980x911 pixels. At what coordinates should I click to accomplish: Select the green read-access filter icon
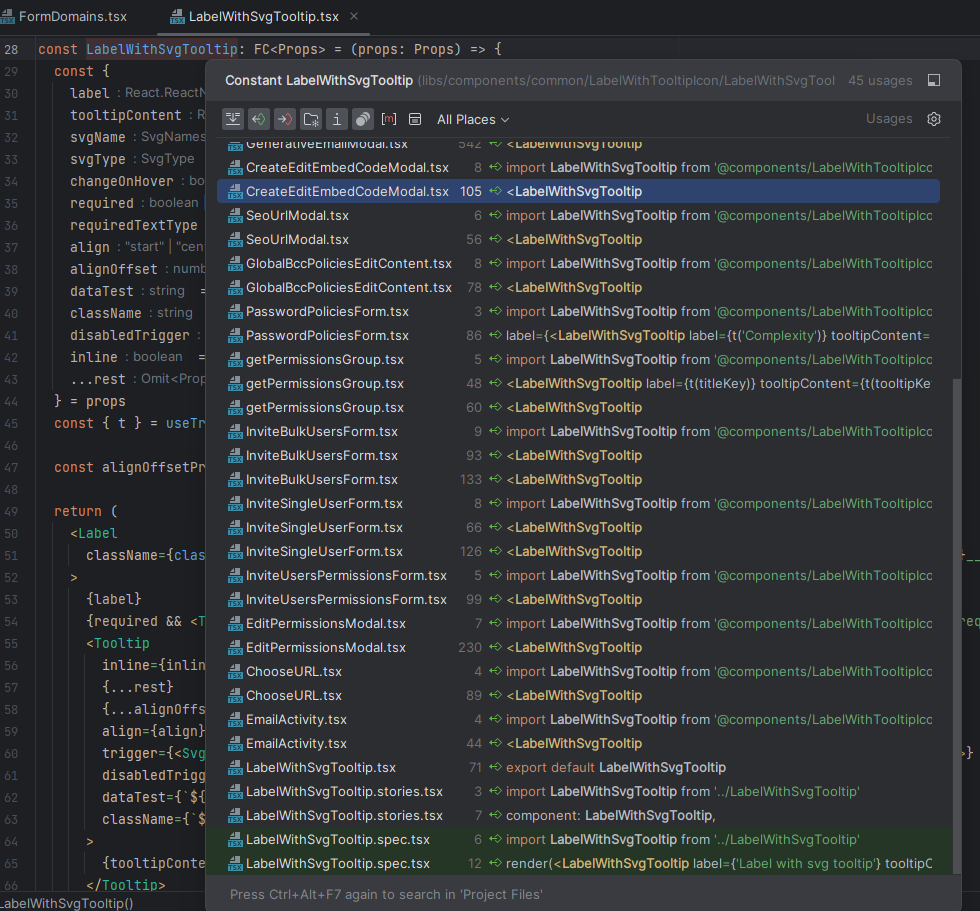[x=259, y=119]
